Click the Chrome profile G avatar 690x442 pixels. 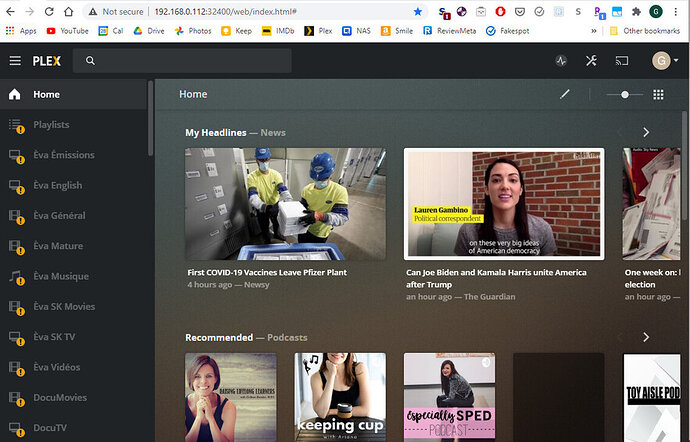pos(656,12)
